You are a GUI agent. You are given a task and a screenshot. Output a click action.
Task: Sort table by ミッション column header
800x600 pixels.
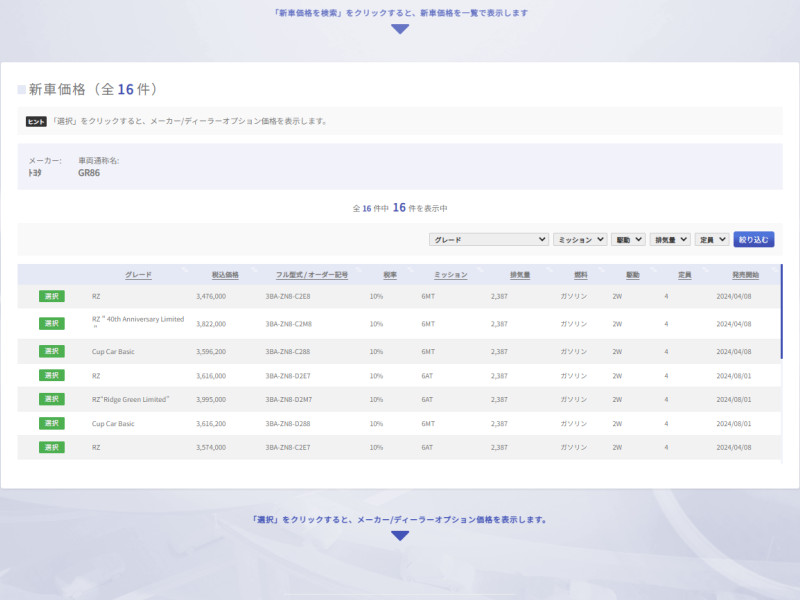(x=451, y=274)
